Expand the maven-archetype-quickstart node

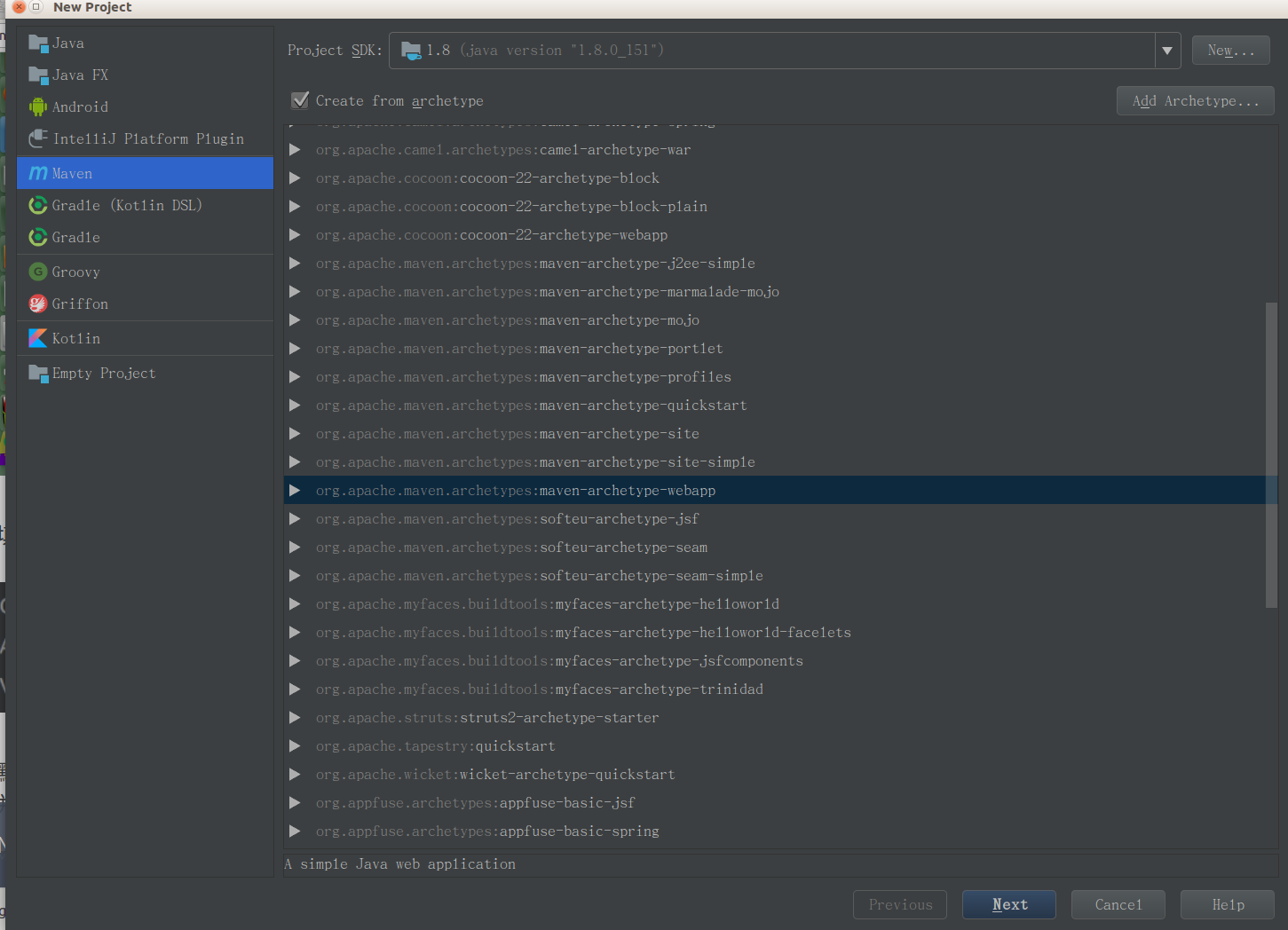coord(295,406)
